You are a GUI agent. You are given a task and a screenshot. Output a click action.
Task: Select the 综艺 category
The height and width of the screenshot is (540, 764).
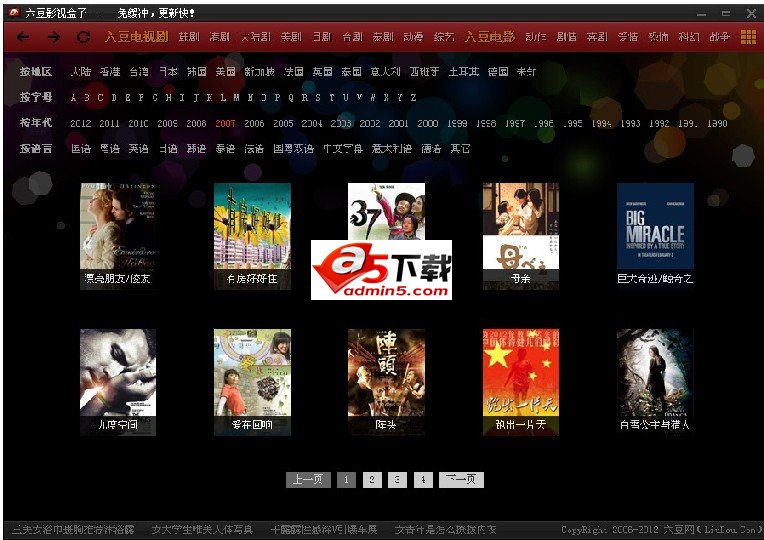click(444, 37)
